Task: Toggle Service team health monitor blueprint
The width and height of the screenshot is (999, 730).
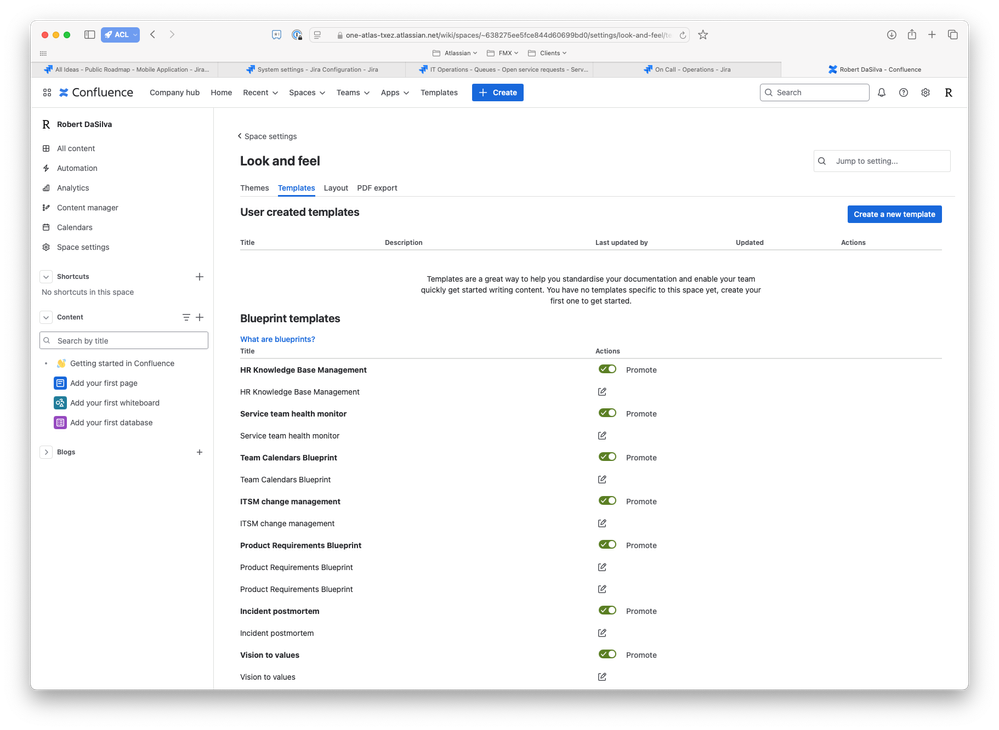Action: tap(607, 413)
